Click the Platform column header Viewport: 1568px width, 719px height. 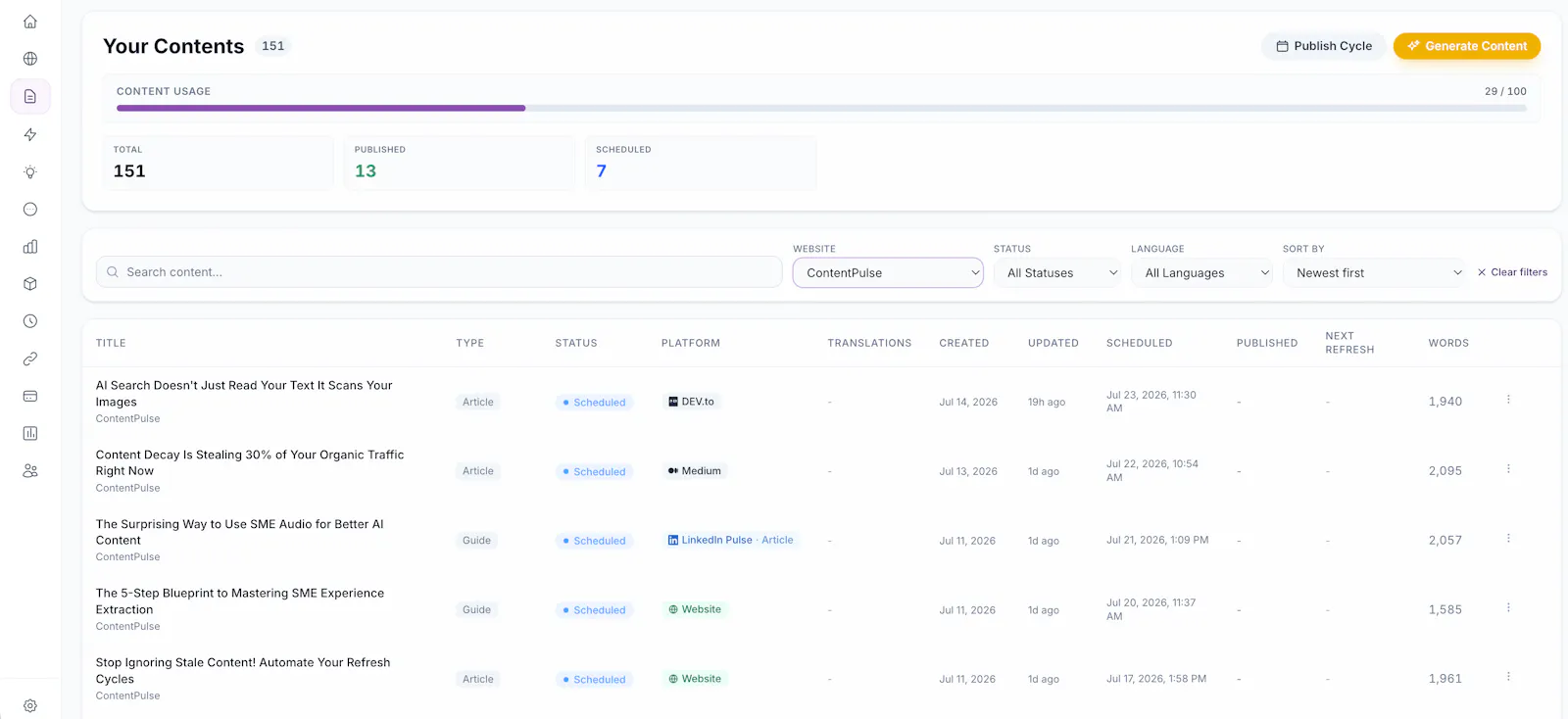[x=691, y=343]
